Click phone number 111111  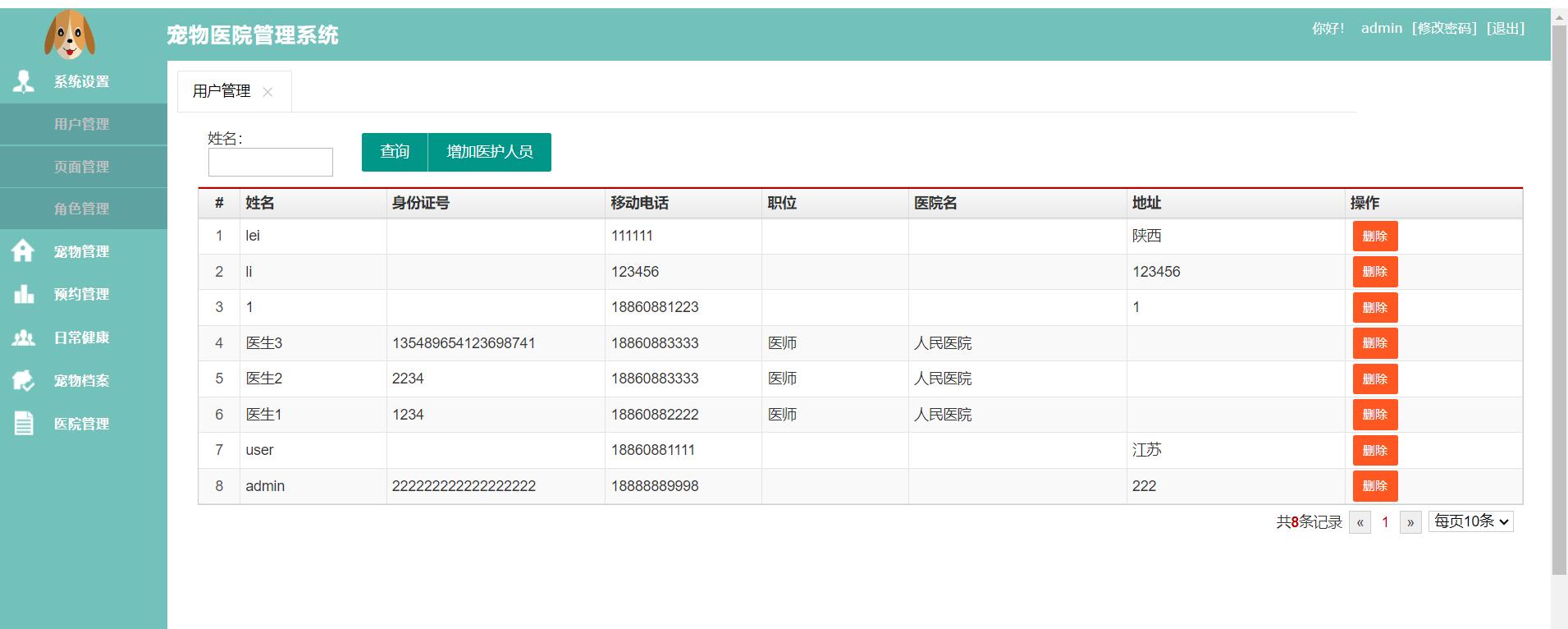click(x=632, y=236)
